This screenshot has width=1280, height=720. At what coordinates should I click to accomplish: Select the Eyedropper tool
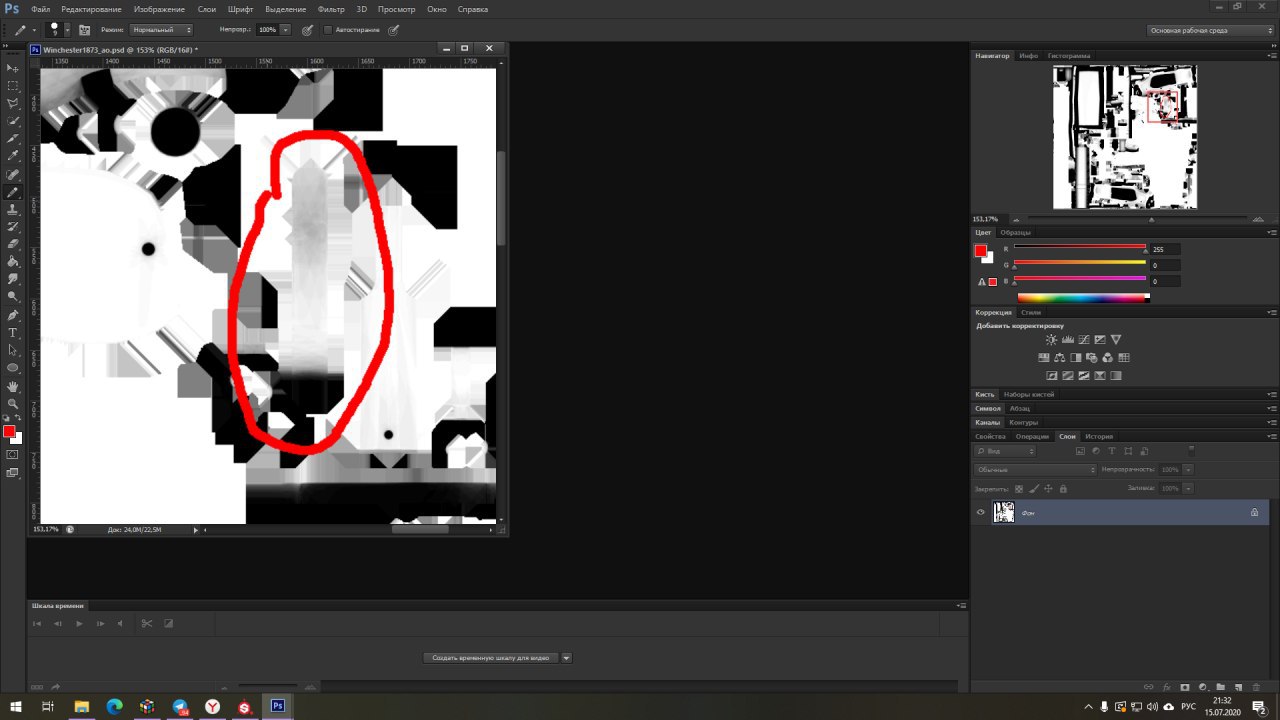(13, 156)
